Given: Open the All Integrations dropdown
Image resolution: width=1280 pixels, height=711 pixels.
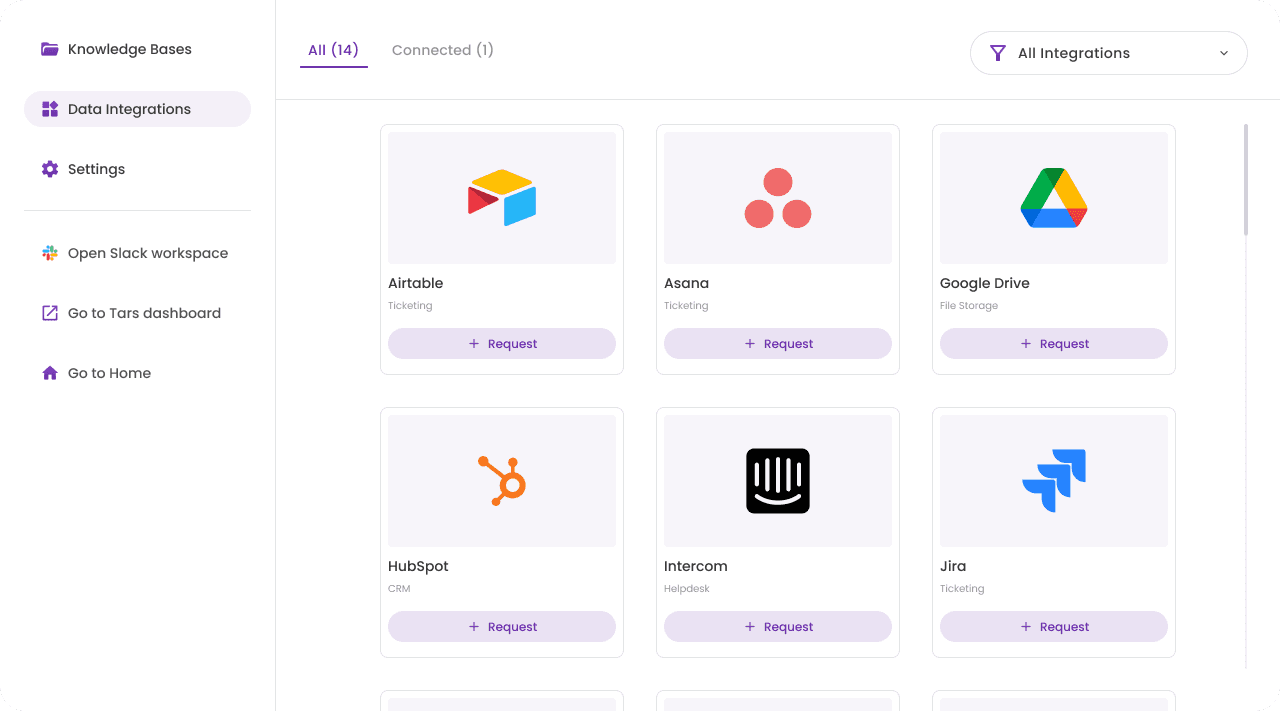Looking at the screenshot, I should (x=1109, y=53).
